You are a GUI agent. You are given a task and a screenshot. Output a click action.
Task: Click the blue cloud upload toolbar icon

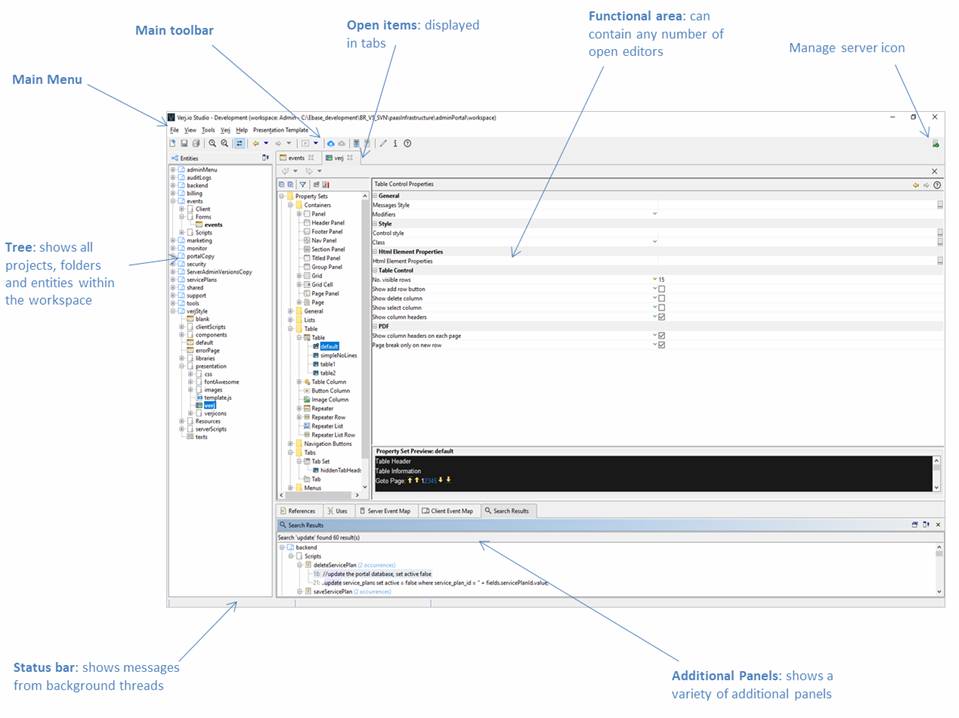[x=331, y=144]
